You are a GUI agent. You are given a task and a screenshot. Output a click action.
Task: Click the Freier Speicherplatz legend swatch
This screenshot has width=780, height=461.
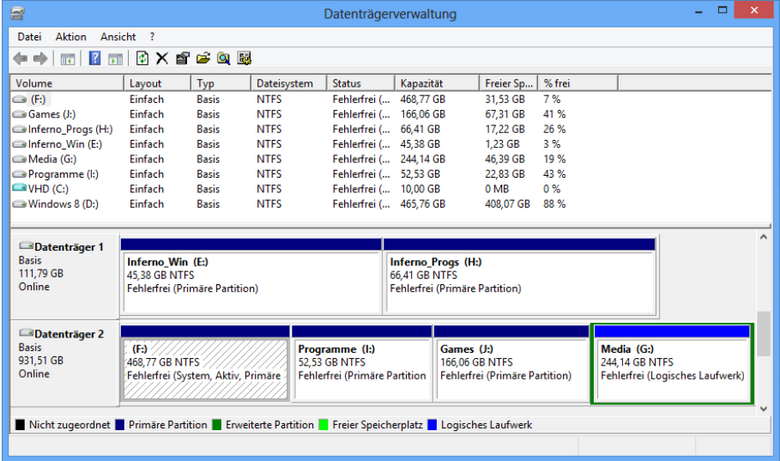tap(324, 425)
